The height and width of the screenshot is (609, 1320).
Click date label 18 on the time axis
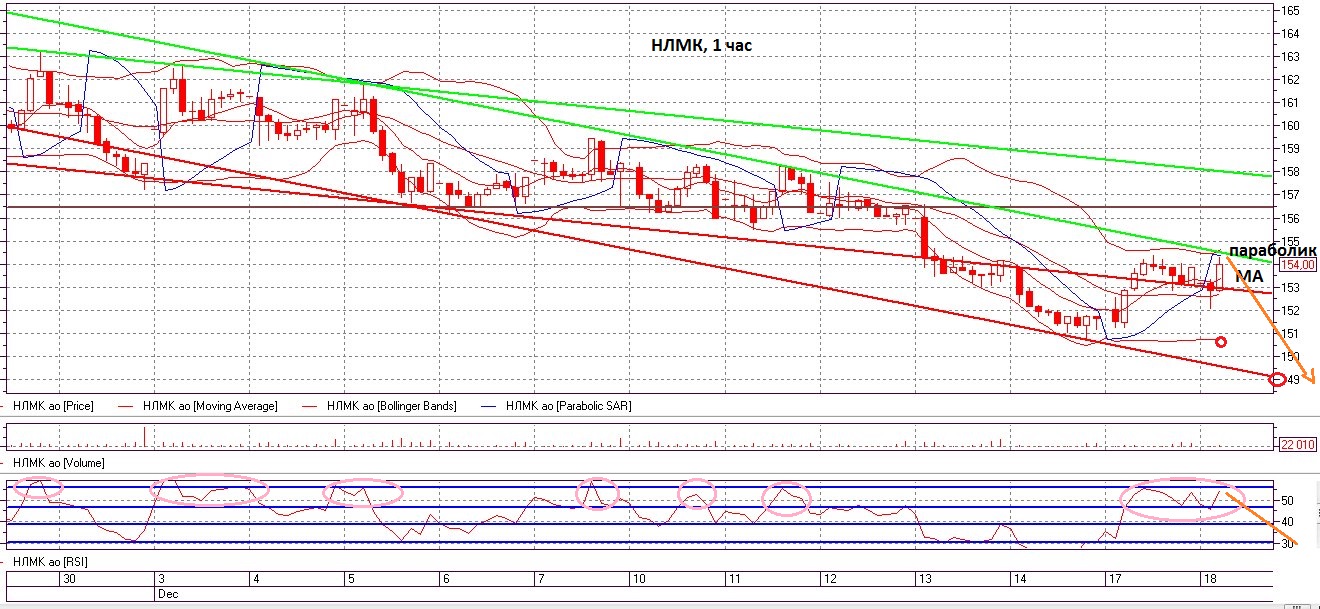pyautogui.click(x=1208, y=579)
